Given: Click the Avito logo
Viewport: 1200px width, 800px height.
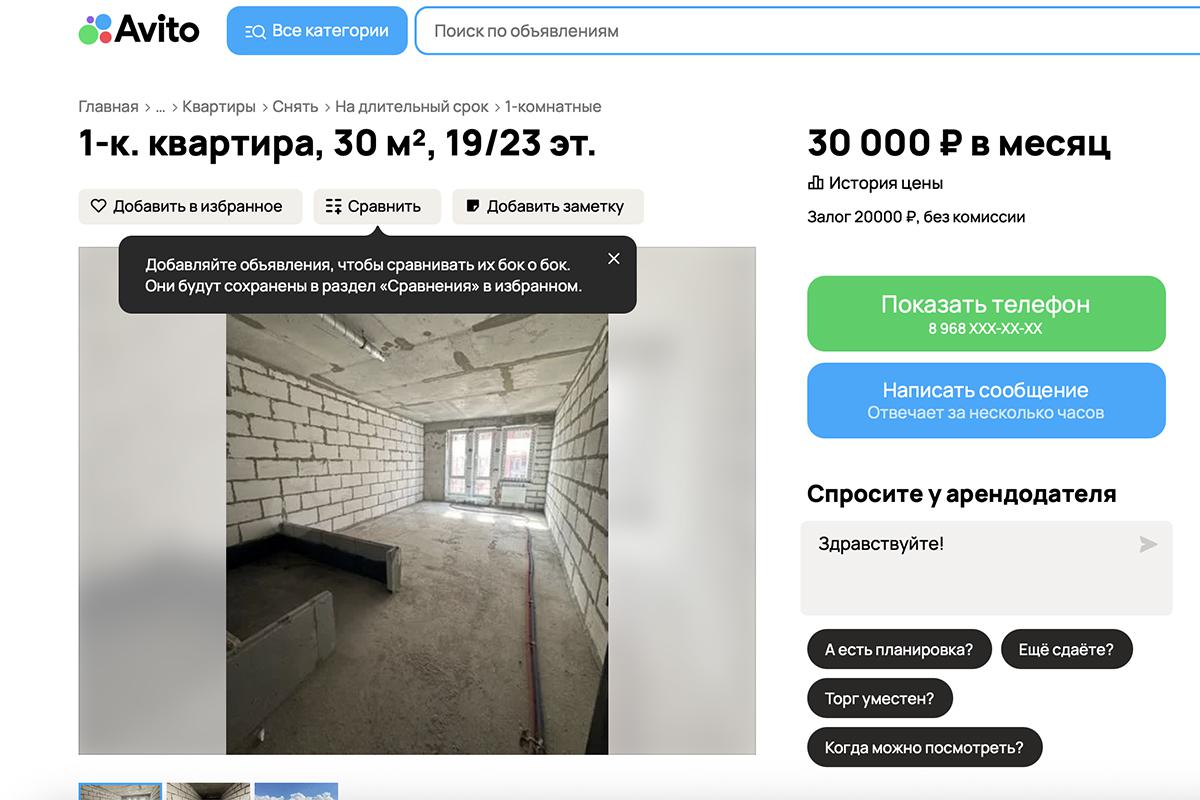Looking at the screenshot, I should (139, 30).
